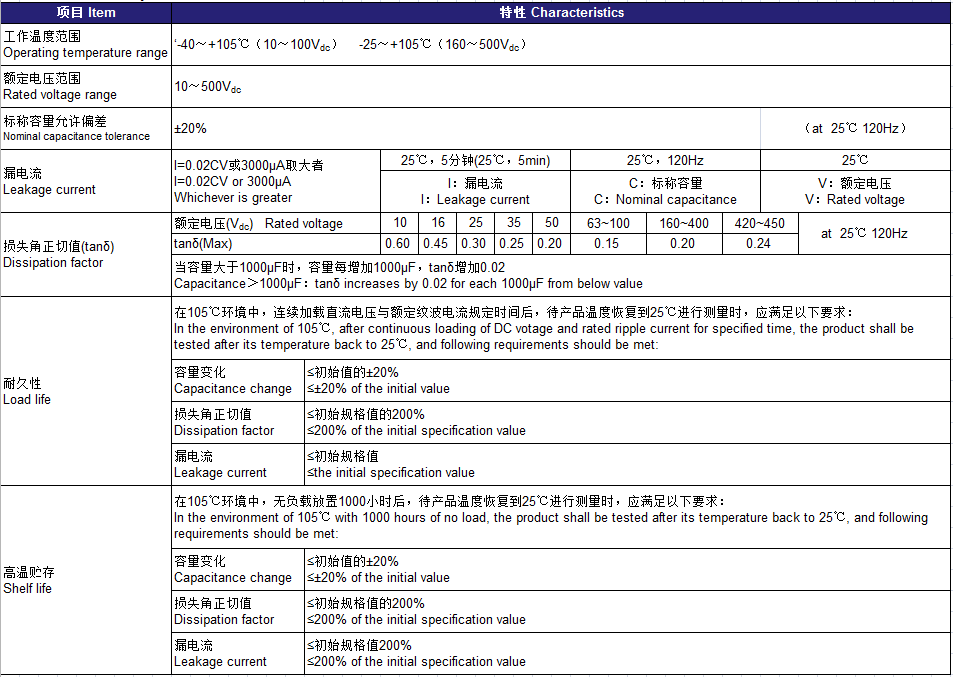The width and height of the screenshot is (953, 677).
Task: Select the Rated voltage range label cell
Action: tap(85, 87)
